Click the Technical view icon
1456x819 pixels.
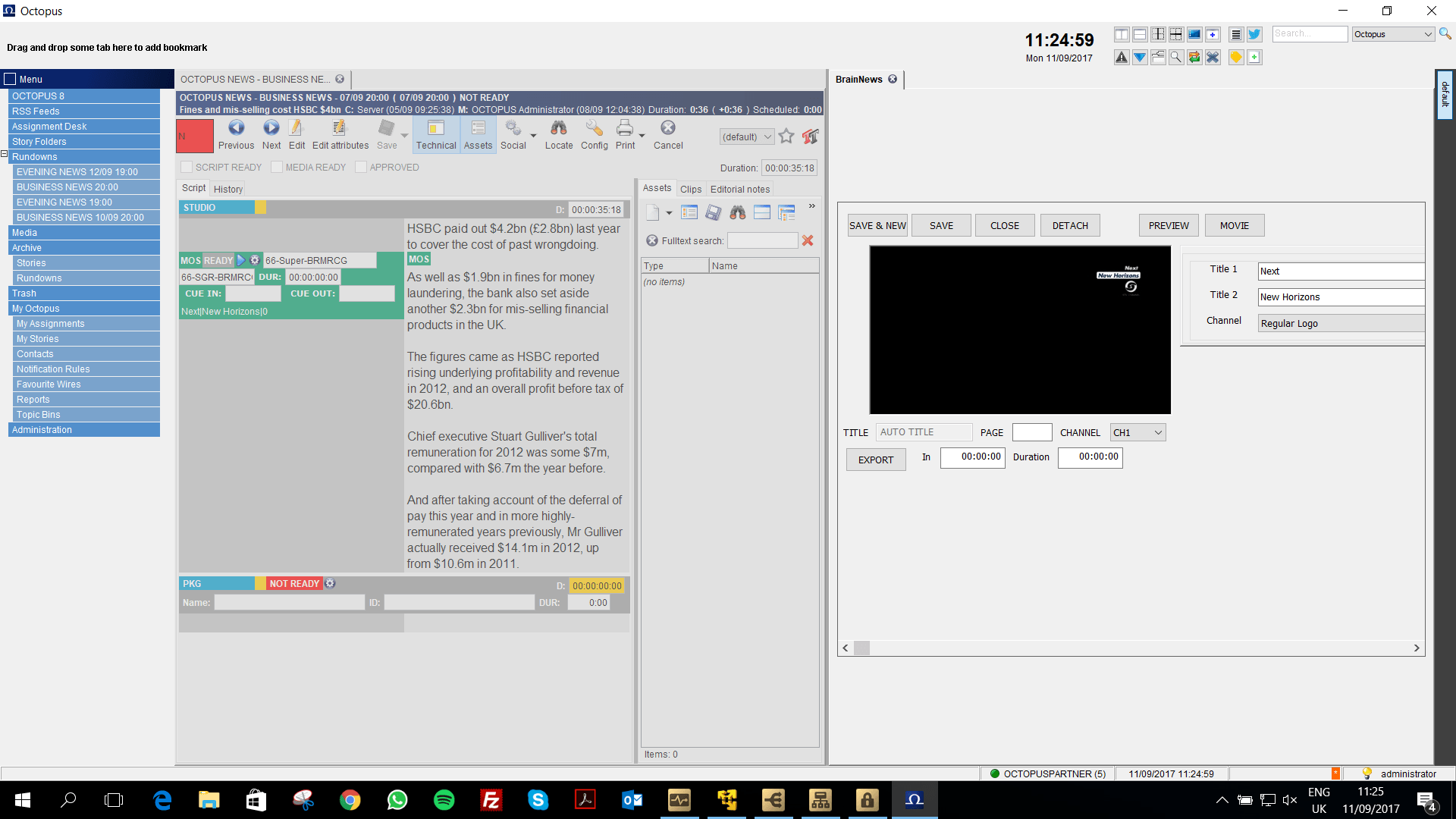tap(436, 128)
